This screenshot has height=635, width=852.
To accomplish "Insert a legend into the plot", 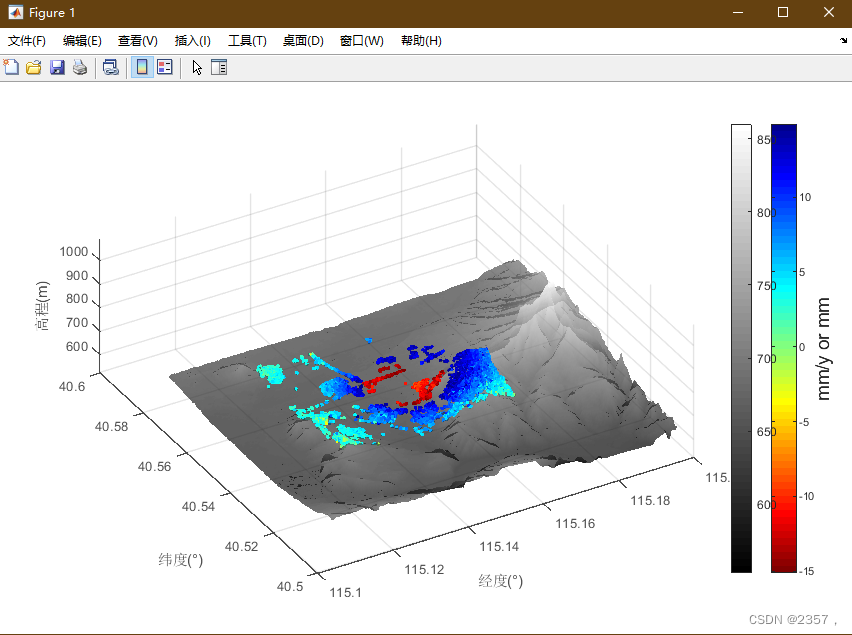I will (x=164, y=67).
